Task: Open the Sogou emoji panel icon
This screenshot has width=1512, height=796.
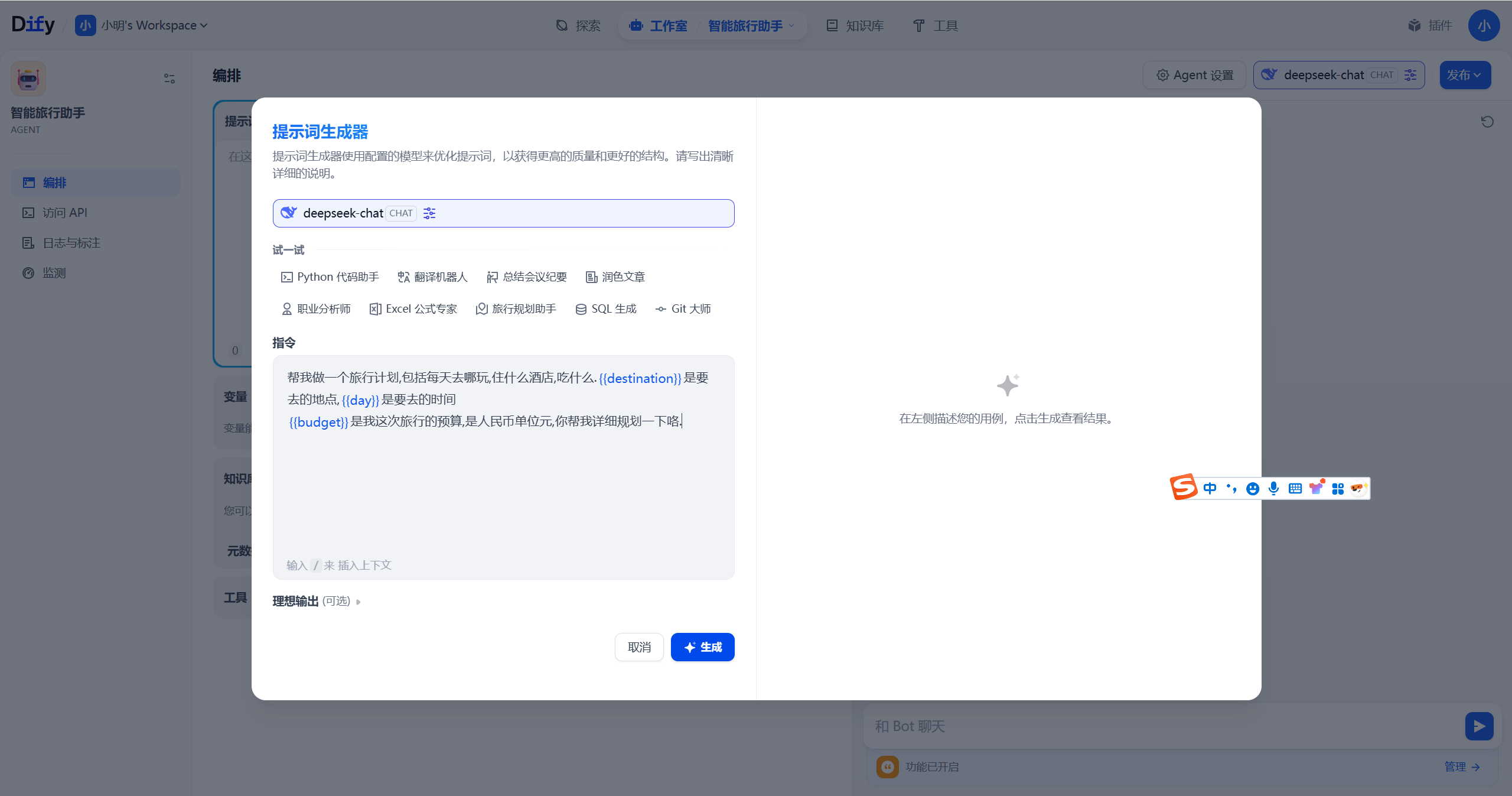Action: point(1252,488)
